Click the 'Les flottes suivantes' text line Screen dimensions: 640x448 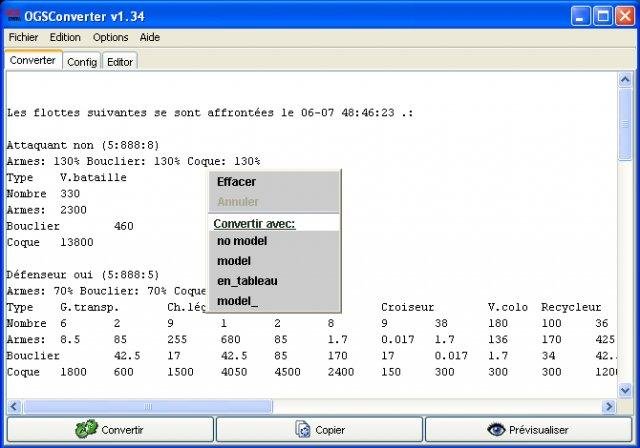[x=210, y=113]
